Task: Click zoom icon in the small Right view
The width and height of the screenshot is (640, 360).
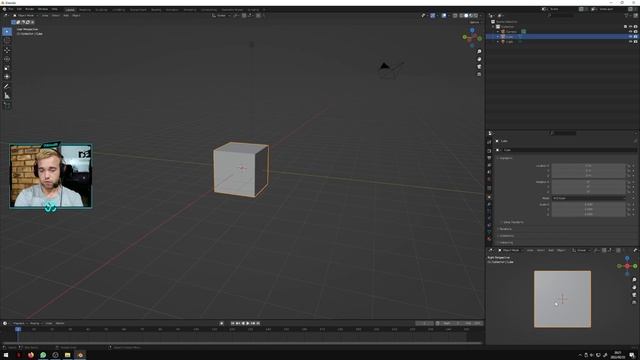Action: click(x=634, y=280)
